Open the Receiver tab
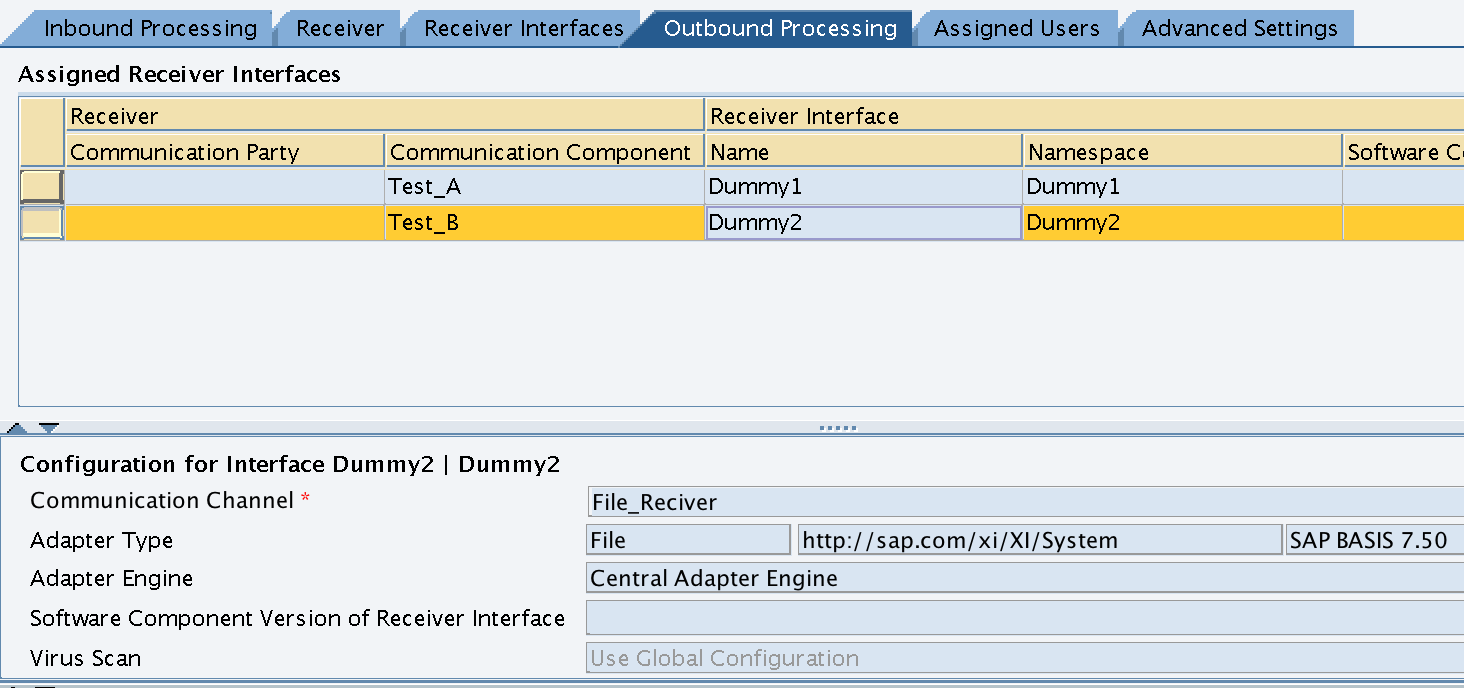This screenshot has height=688, width=1464. (x=340, y=28)
